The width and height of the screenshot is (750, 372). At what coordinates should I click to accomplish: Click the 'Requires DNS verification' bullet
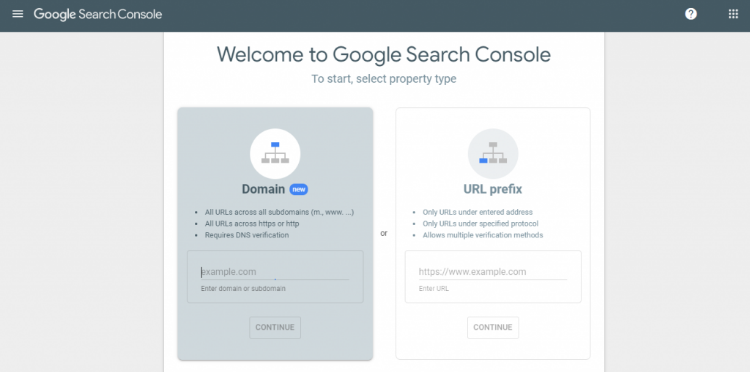(x=247, y=235)
